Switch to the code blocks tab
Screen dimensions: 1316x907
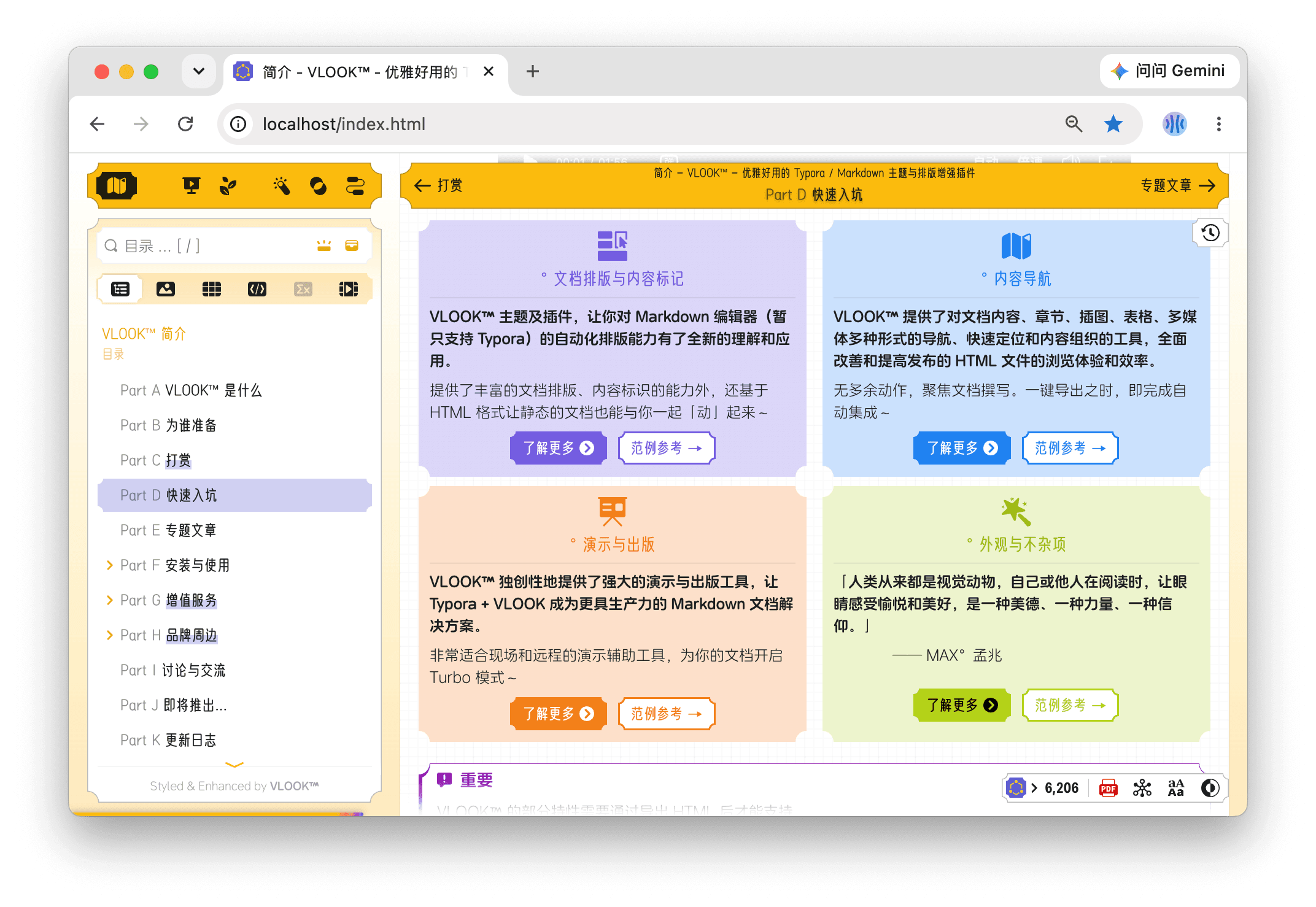click(x=257, y=289)
